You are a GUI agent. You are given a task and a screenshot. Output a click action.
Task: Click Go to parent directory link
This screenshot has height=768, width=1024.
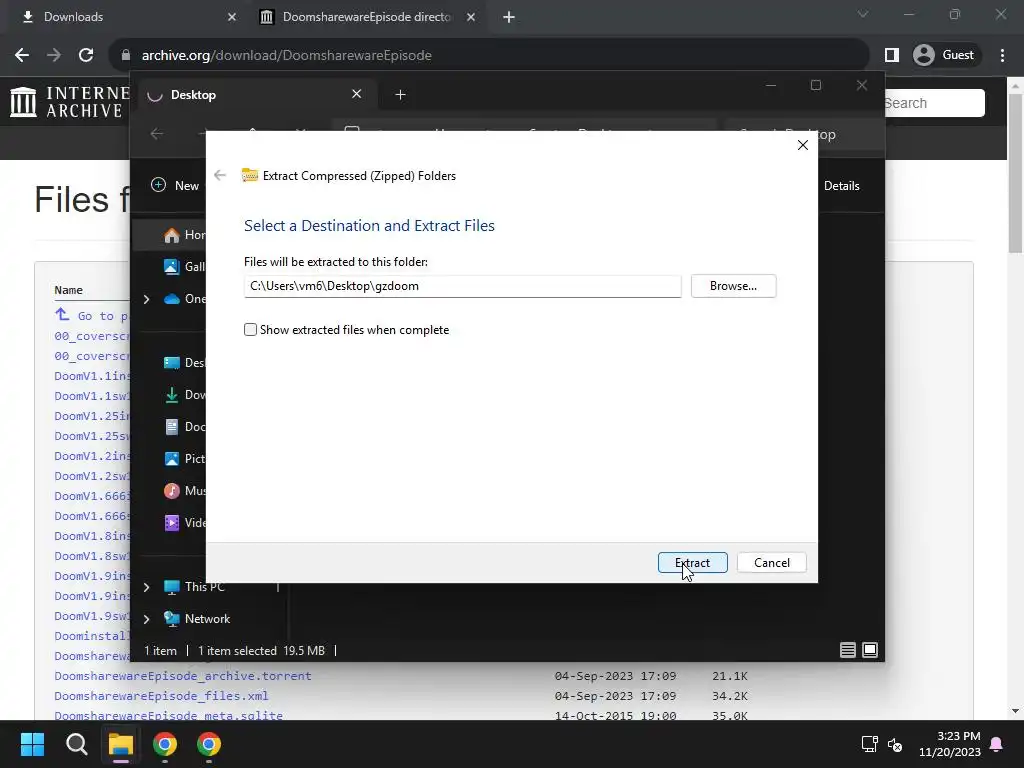(x=93, y=315)
